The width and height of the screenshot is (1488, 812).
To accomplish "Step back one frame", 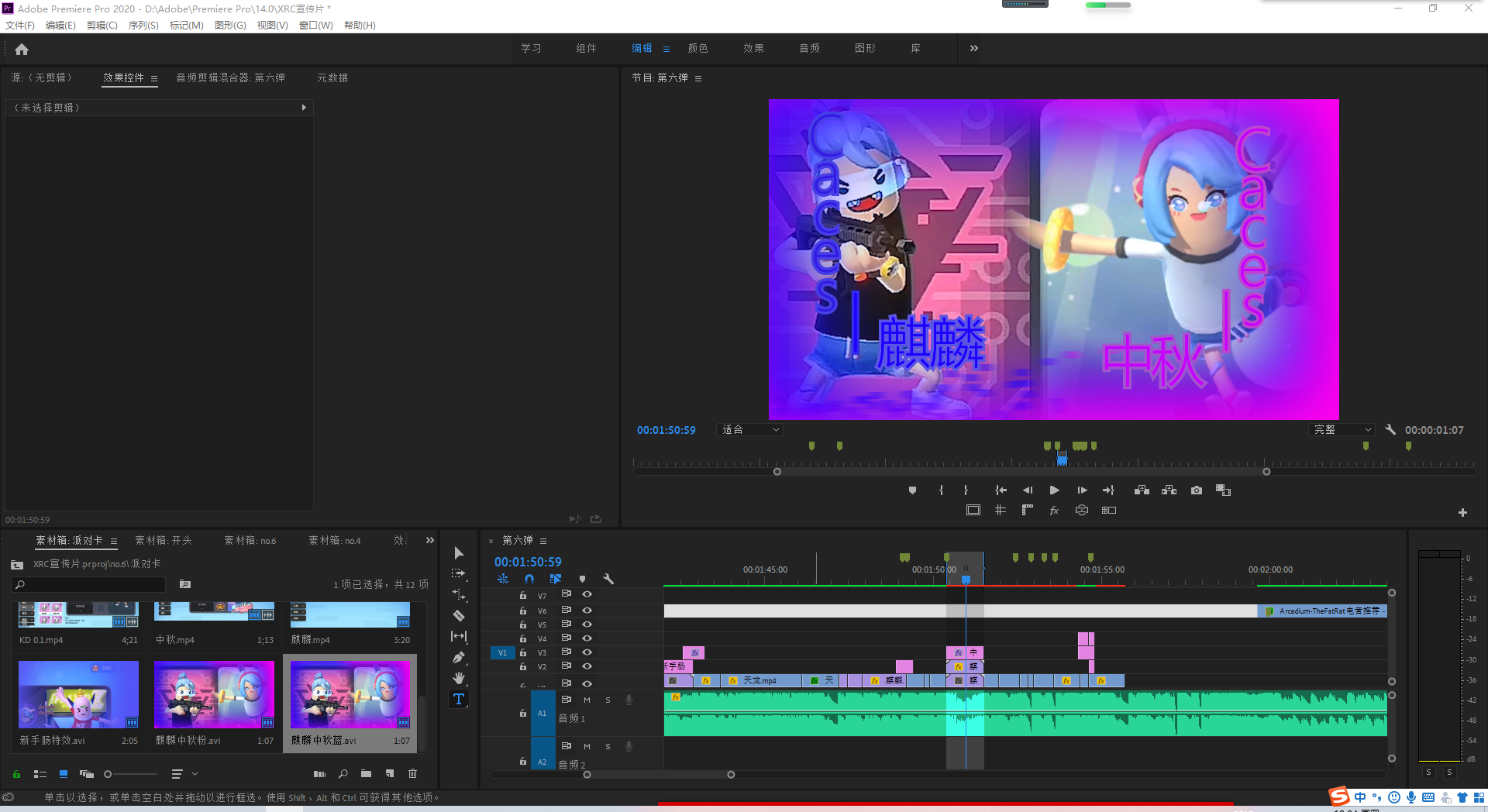I will [1028, 490].
